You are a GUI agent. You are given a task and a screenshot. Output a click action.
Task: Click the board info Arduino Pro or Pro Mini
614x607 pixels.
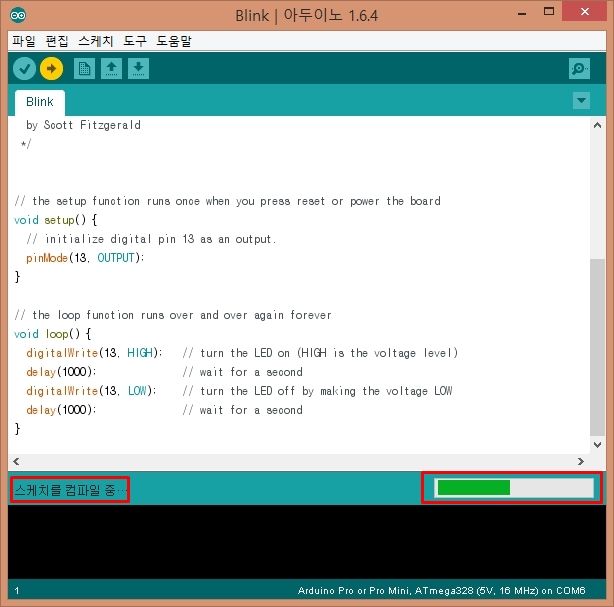click(x=441, y=591)
